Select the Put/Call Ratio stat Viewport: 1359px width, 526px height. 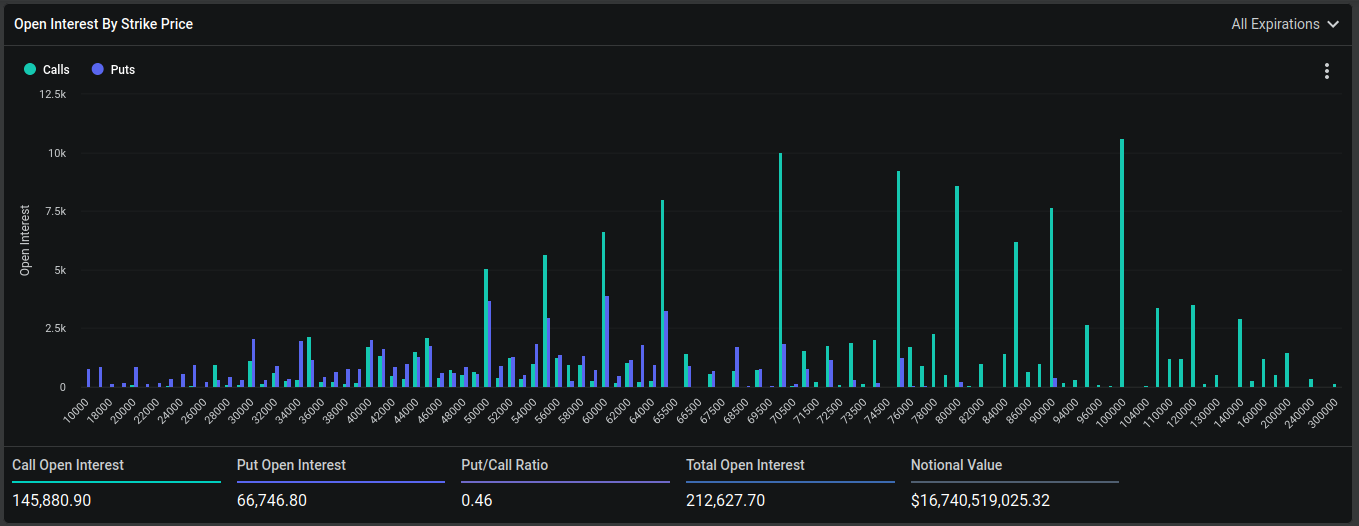pos(504,465)
